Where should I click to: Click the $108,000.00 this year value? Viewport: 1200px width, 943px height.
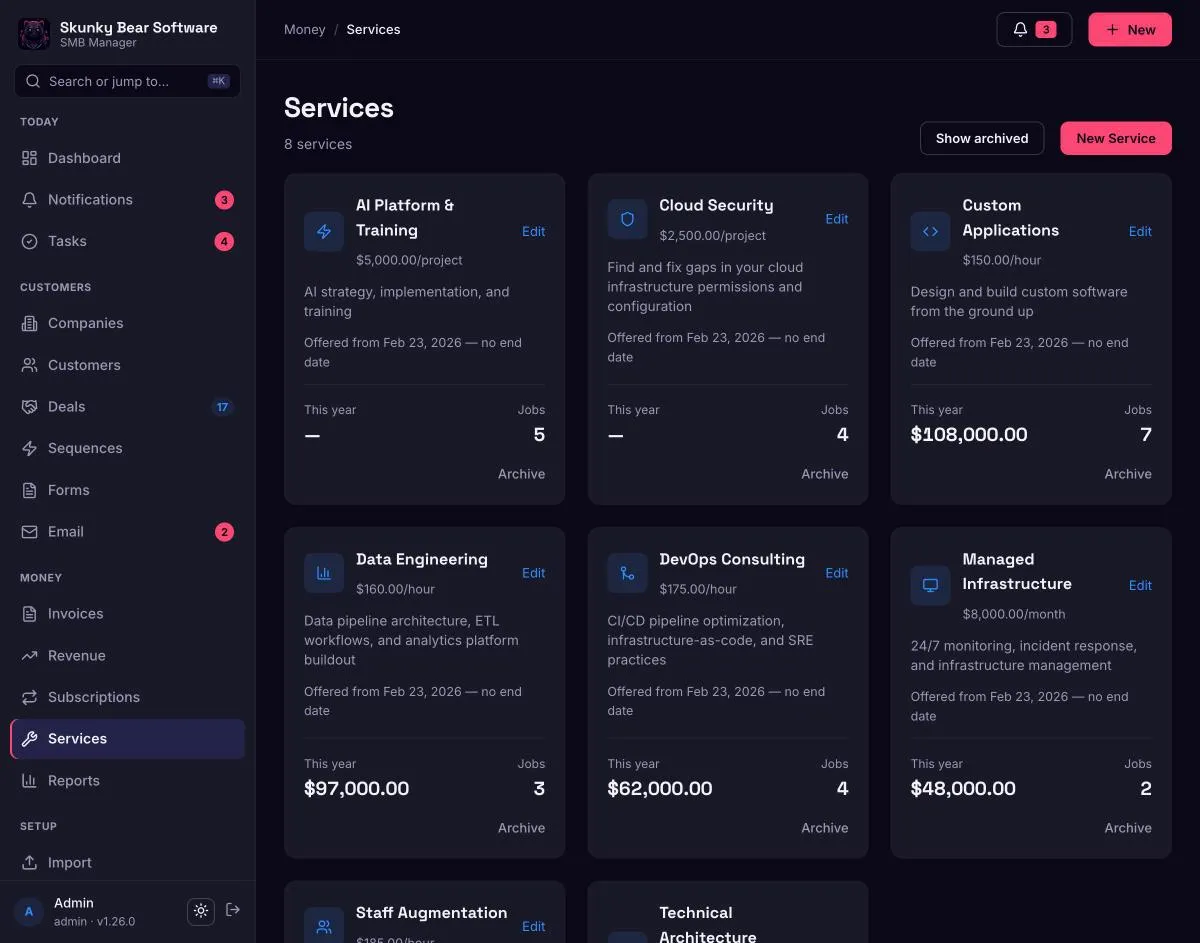(x=969, y=434)
